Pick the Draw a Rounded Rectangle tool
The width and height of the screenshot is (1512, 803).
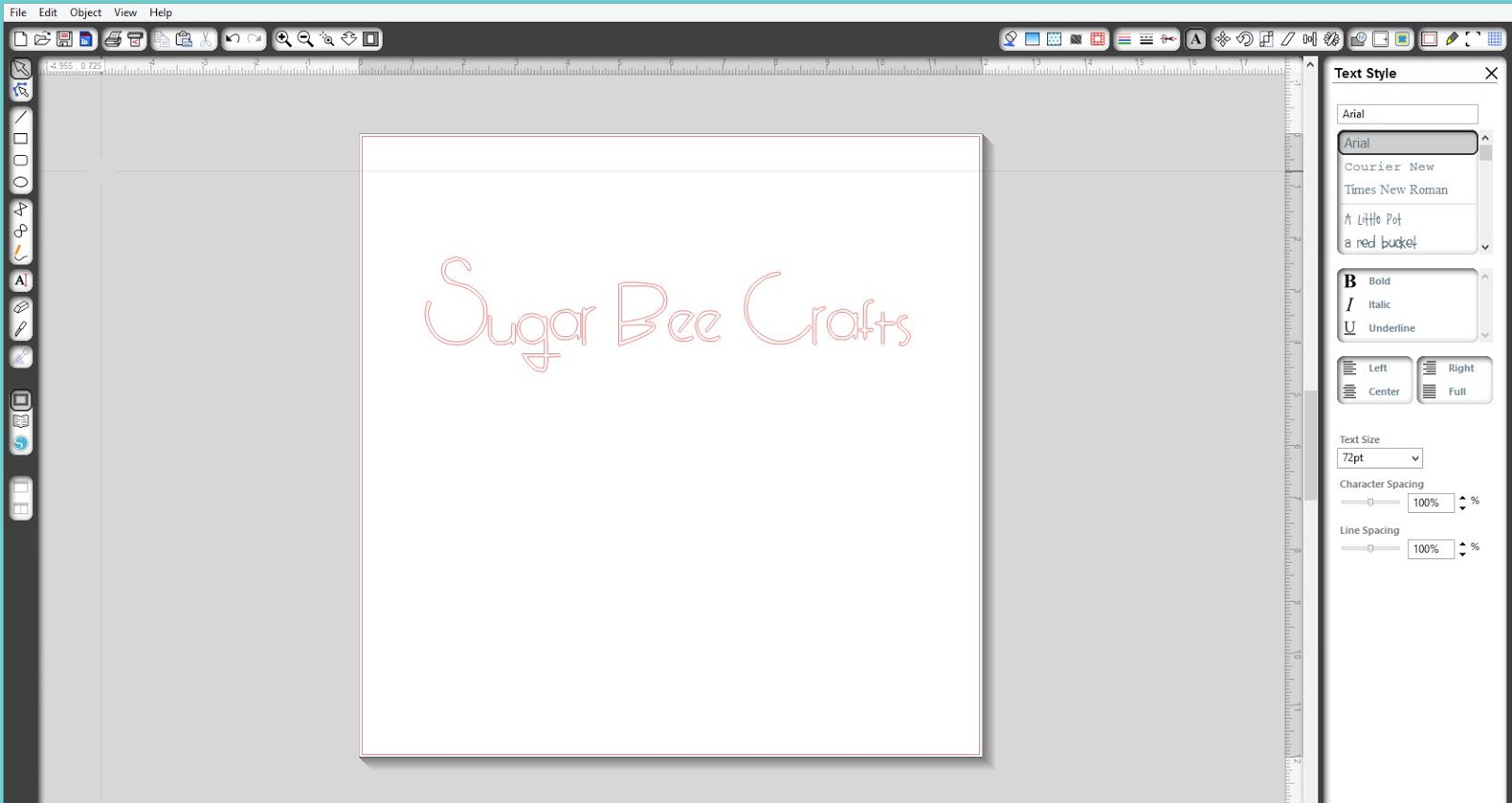(x=21, y=161)
